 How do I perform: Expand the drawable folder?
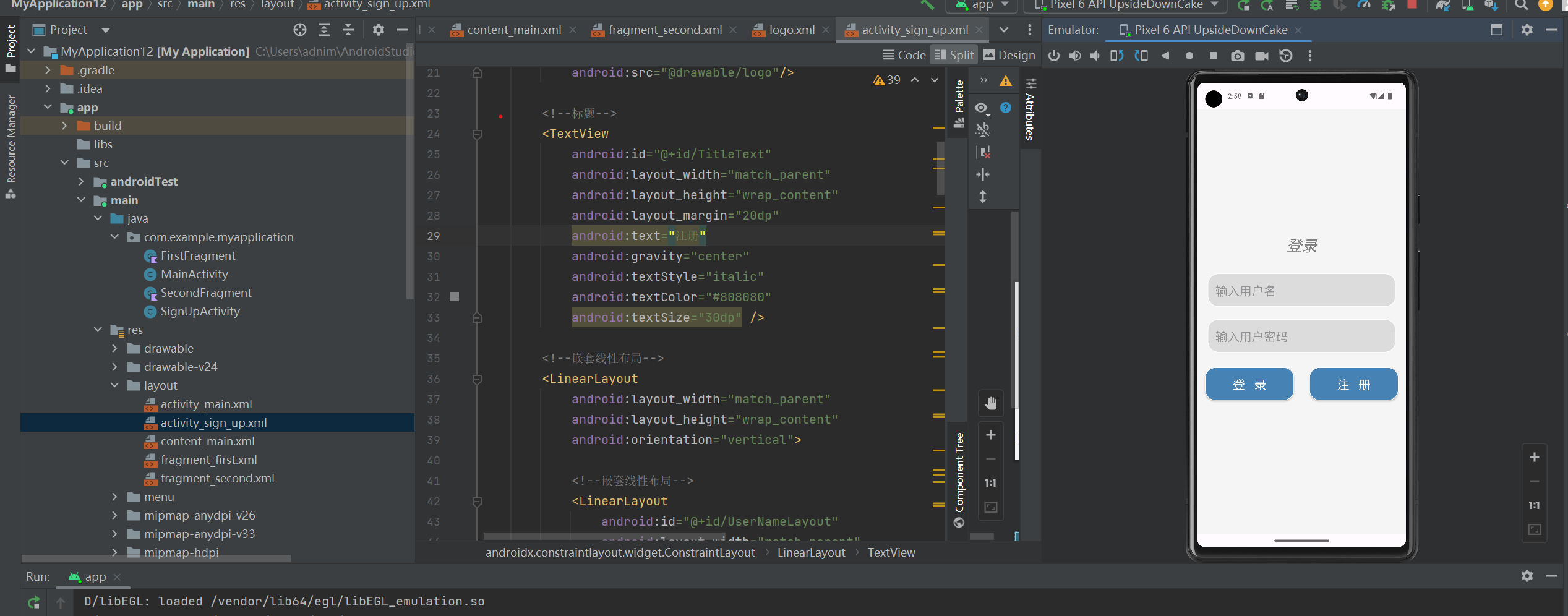coord(114,349)
